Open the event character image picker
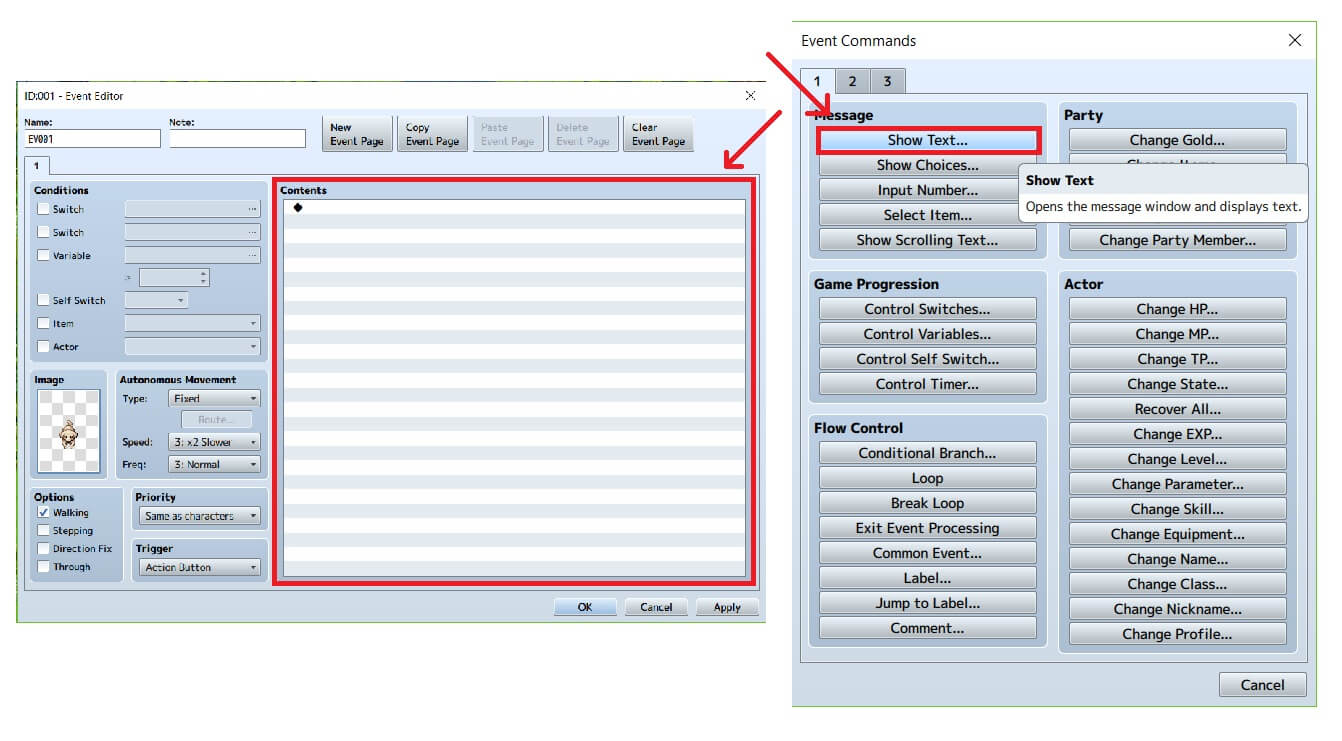Viewport: 1342px width, 741px height. click(x=69, y=431)
